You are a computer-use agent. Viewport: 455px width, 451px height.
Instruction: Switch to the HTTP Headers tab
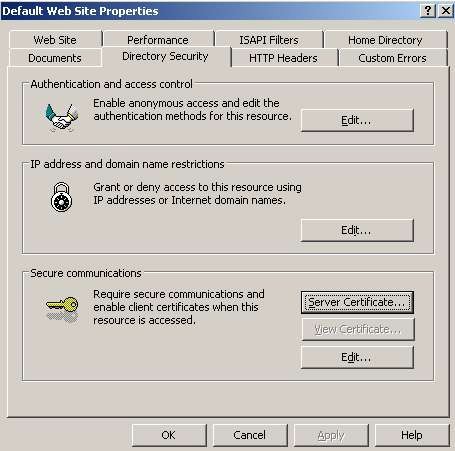pyautogui.click(x=284, y=58)
